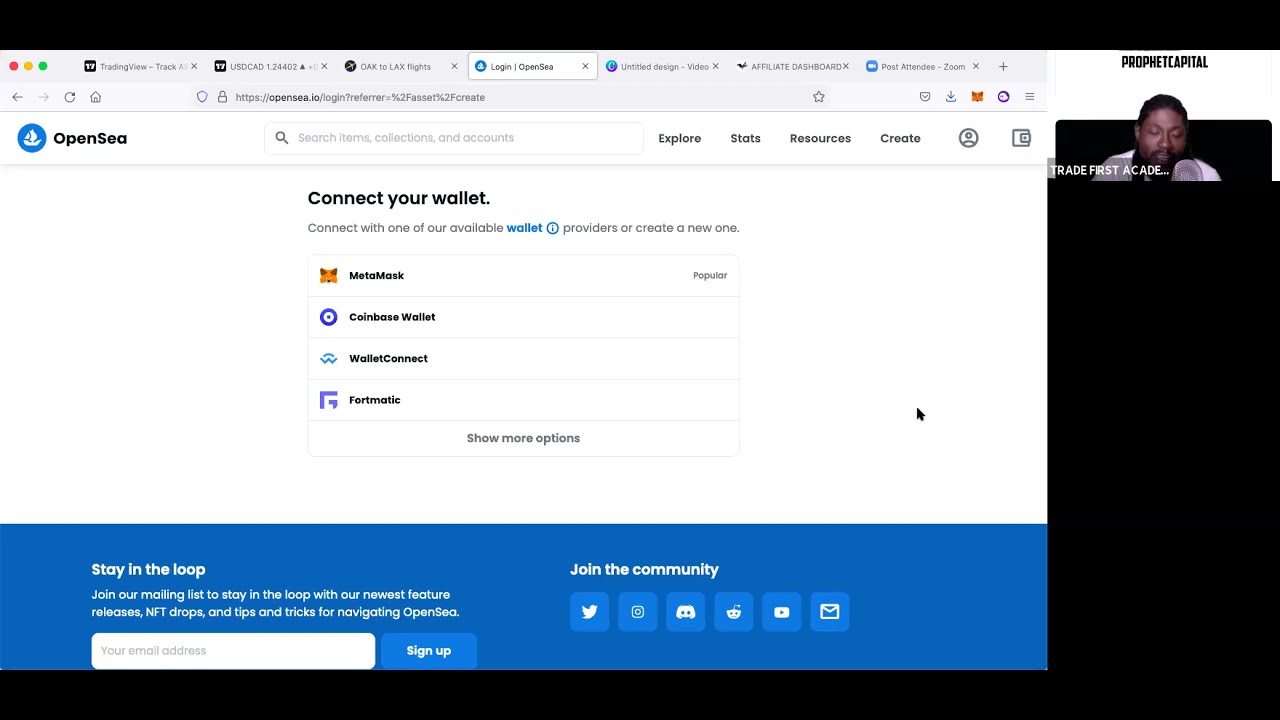
Task: Open the account profile icon
Action: coord(968,138)
